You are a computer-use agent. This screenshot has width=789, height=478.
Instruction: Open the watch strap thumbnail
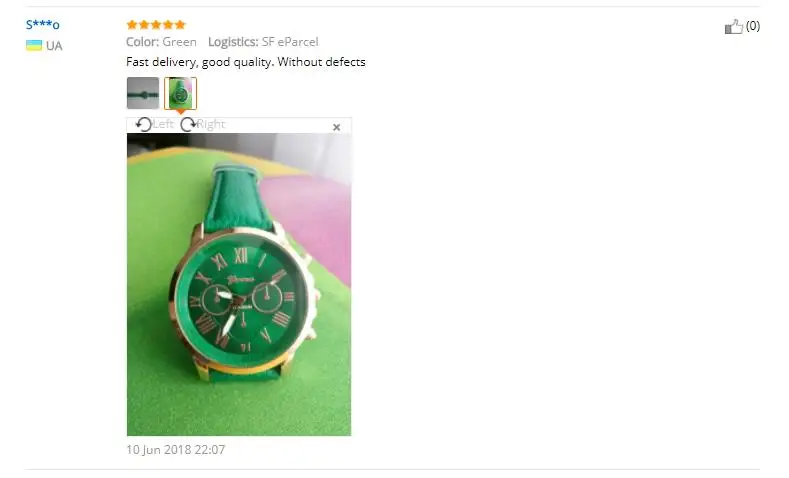click(x=143, y=93)
